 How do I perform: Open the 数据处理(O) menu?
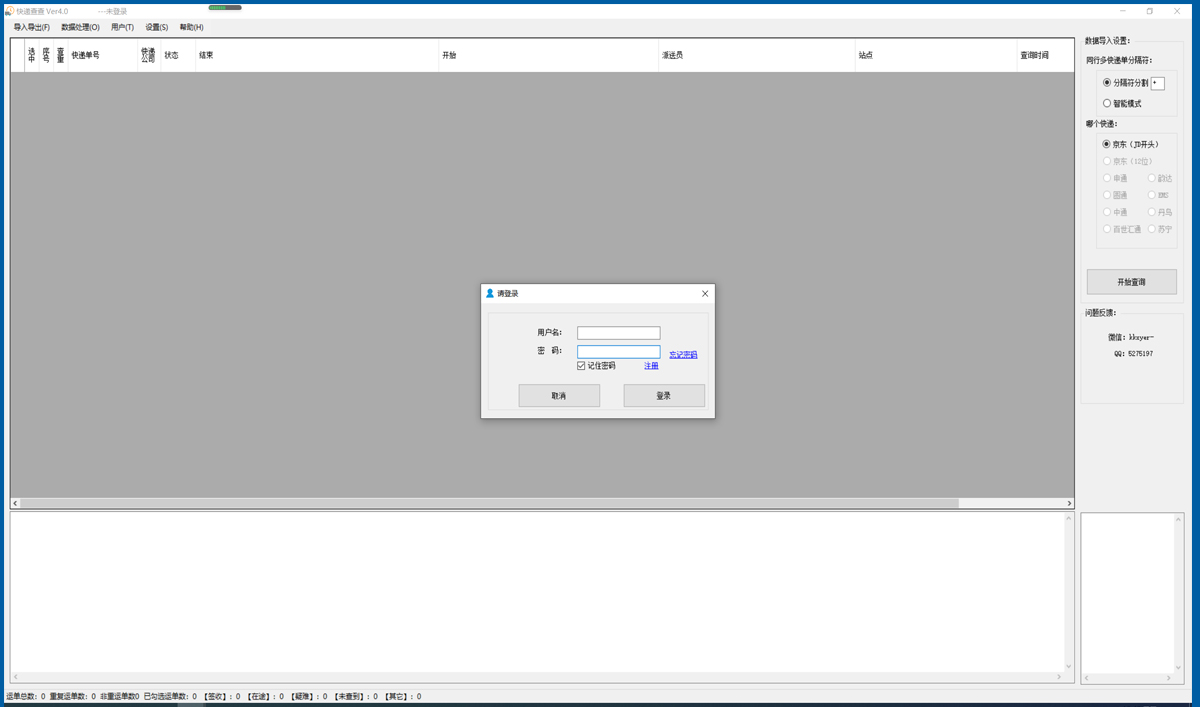click(x=80, y=27)
